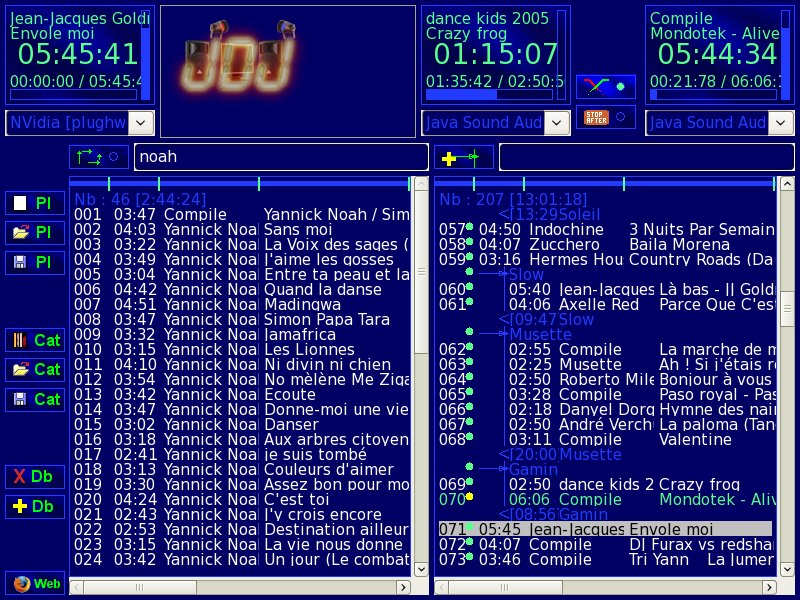Select the result "Yannick Noah / Sim"
This screenshot has height=600, width=800.
[242, 214]
